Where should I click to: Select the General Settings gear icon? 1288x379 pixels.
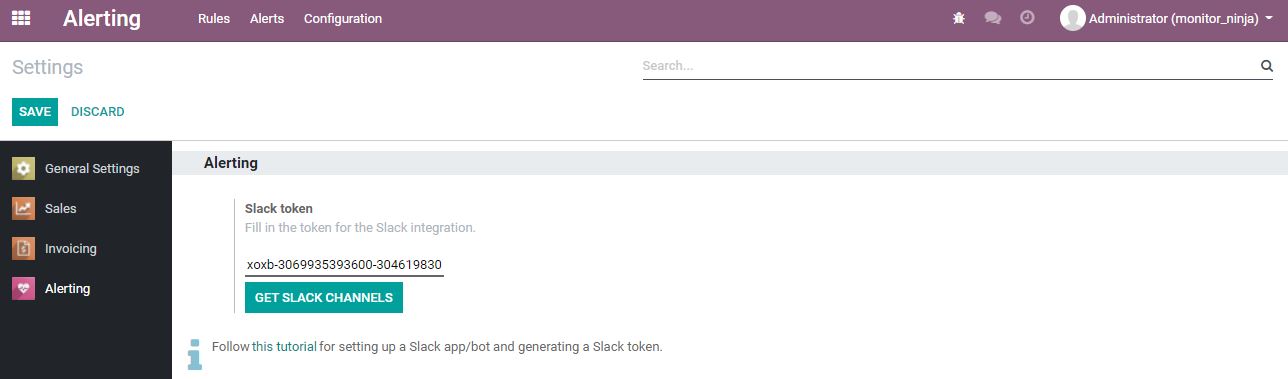23,168
